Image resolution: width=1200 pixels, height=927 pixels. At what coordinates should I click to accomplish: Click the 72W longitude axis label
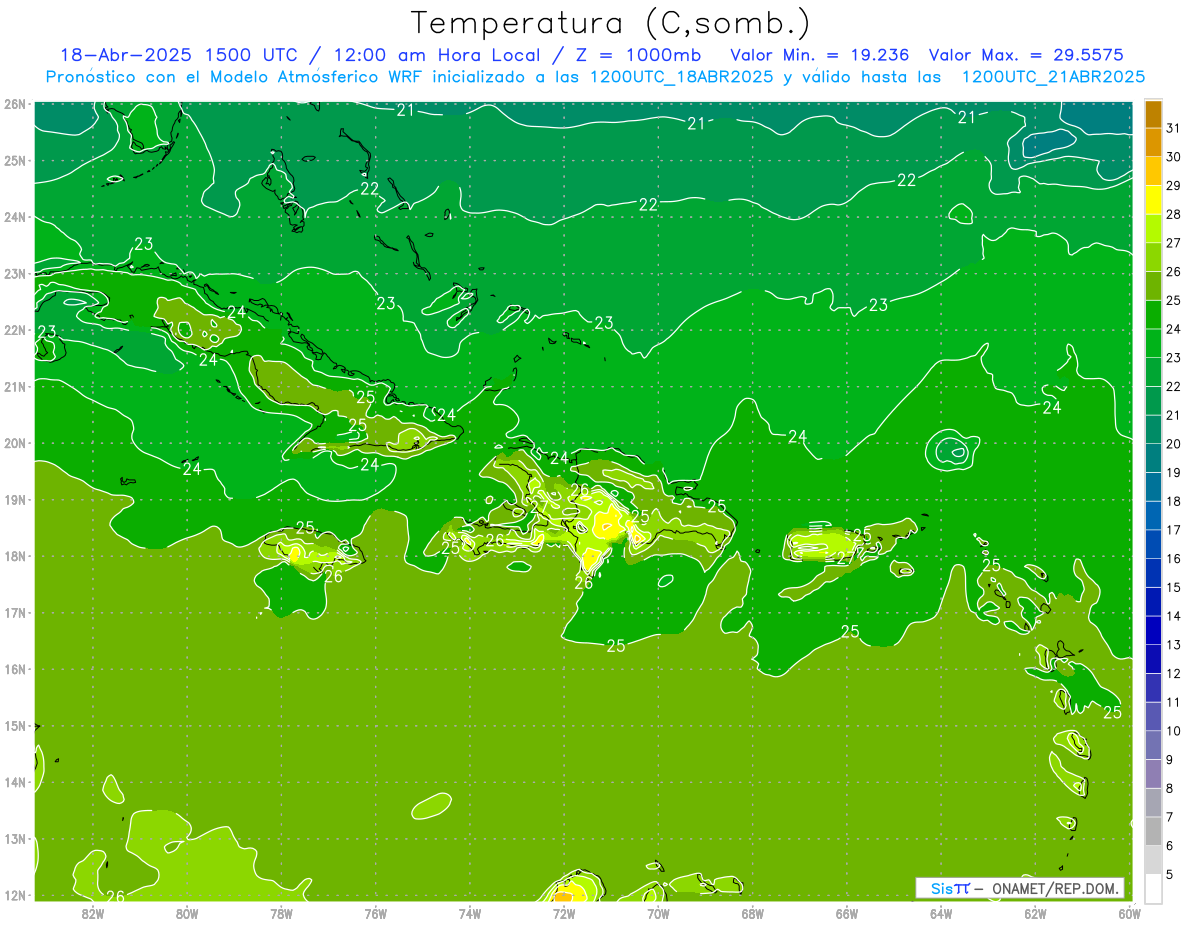coord(563,912)
